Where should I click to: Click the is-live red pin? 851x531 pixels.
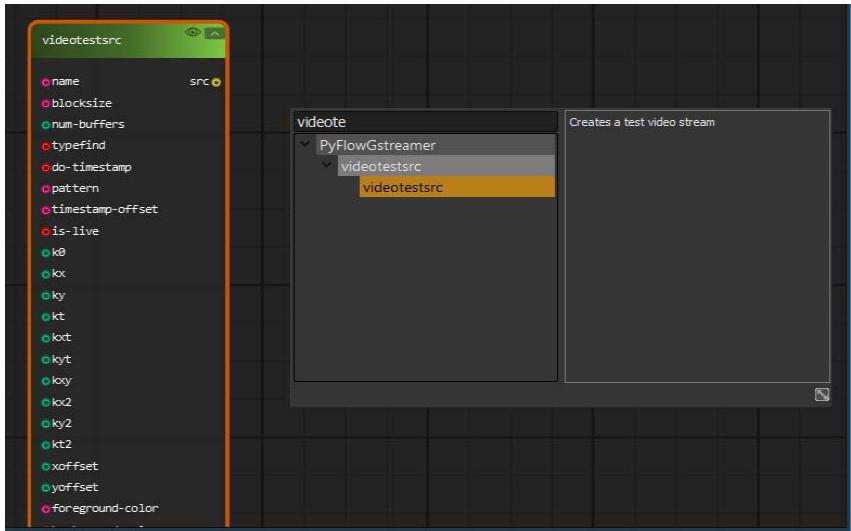(46, 232)
